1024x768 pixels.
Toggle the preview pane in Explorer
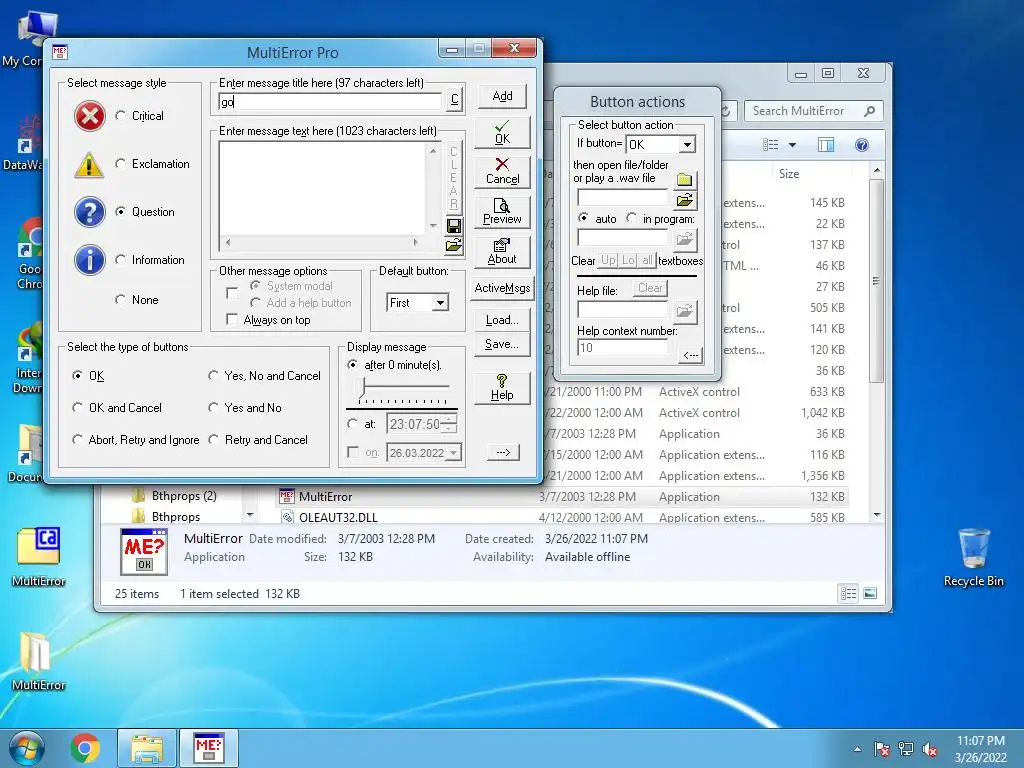[x=826, y=145]
